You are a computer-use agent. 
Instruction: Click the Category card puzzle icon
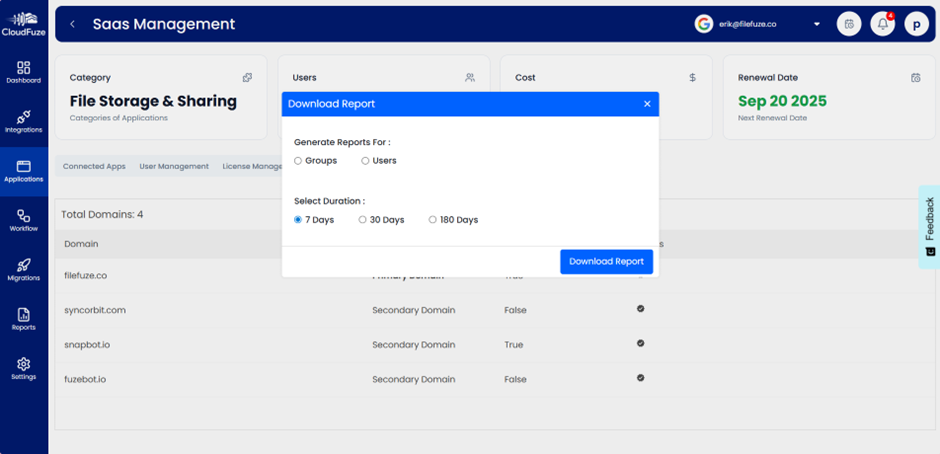[247, 77]
